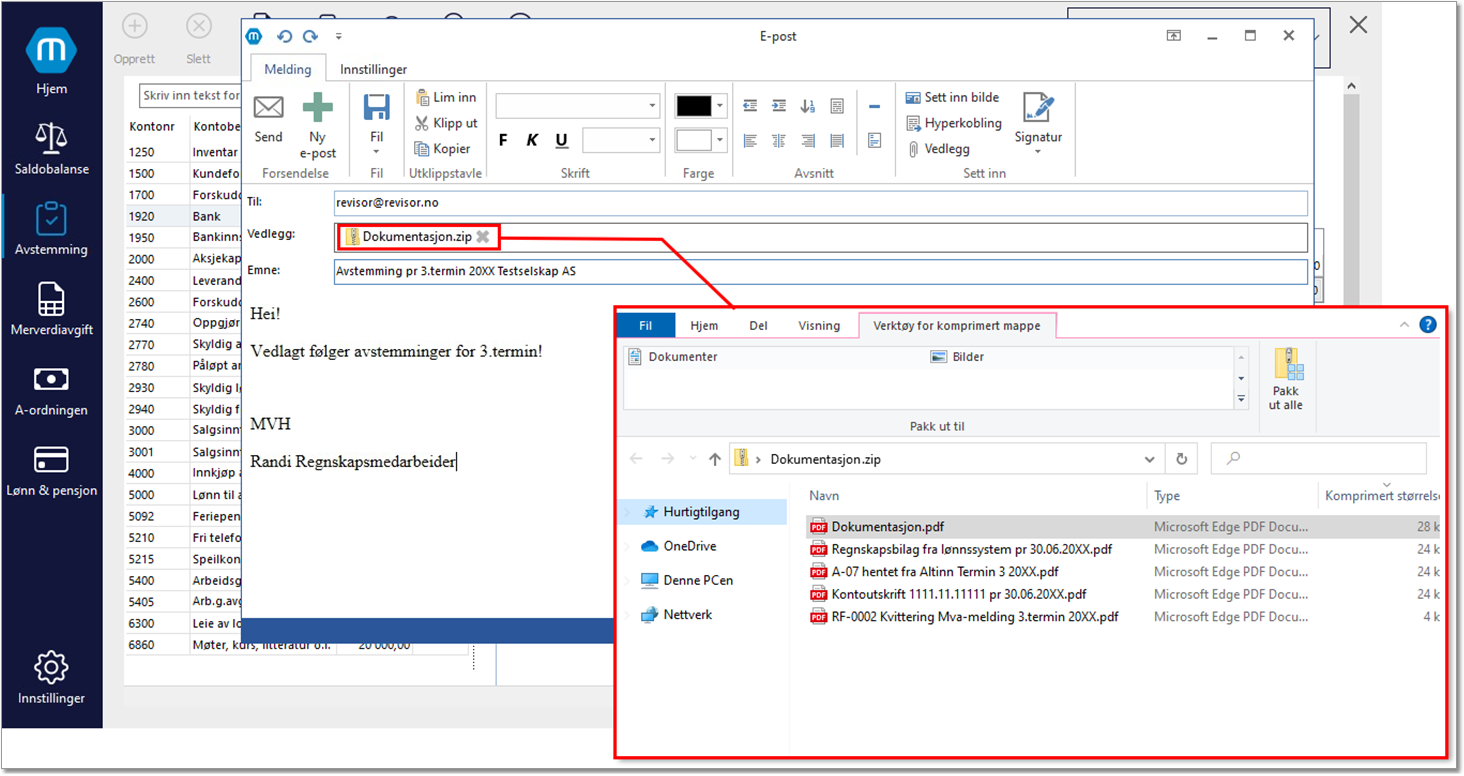Click Sett inn bilde

952,97
